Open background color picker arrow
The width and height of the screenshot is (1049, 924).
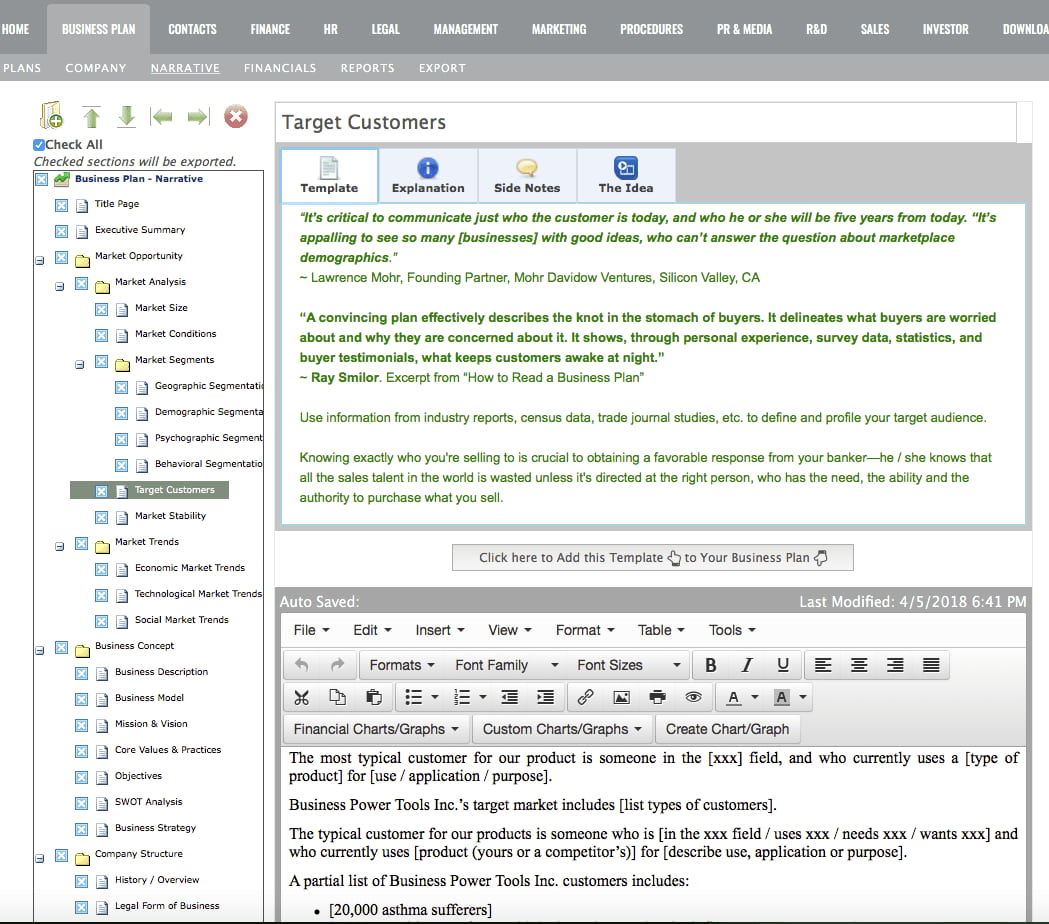point(803,697)
